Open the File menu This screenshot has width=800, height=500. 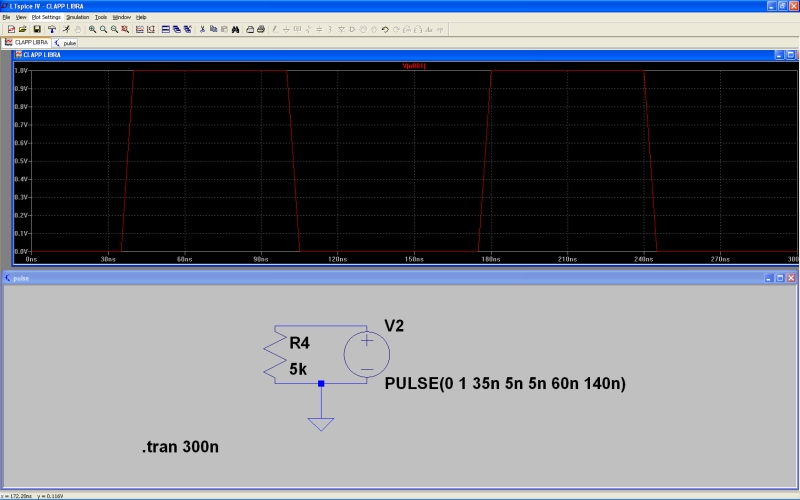[x=6, y=17]
